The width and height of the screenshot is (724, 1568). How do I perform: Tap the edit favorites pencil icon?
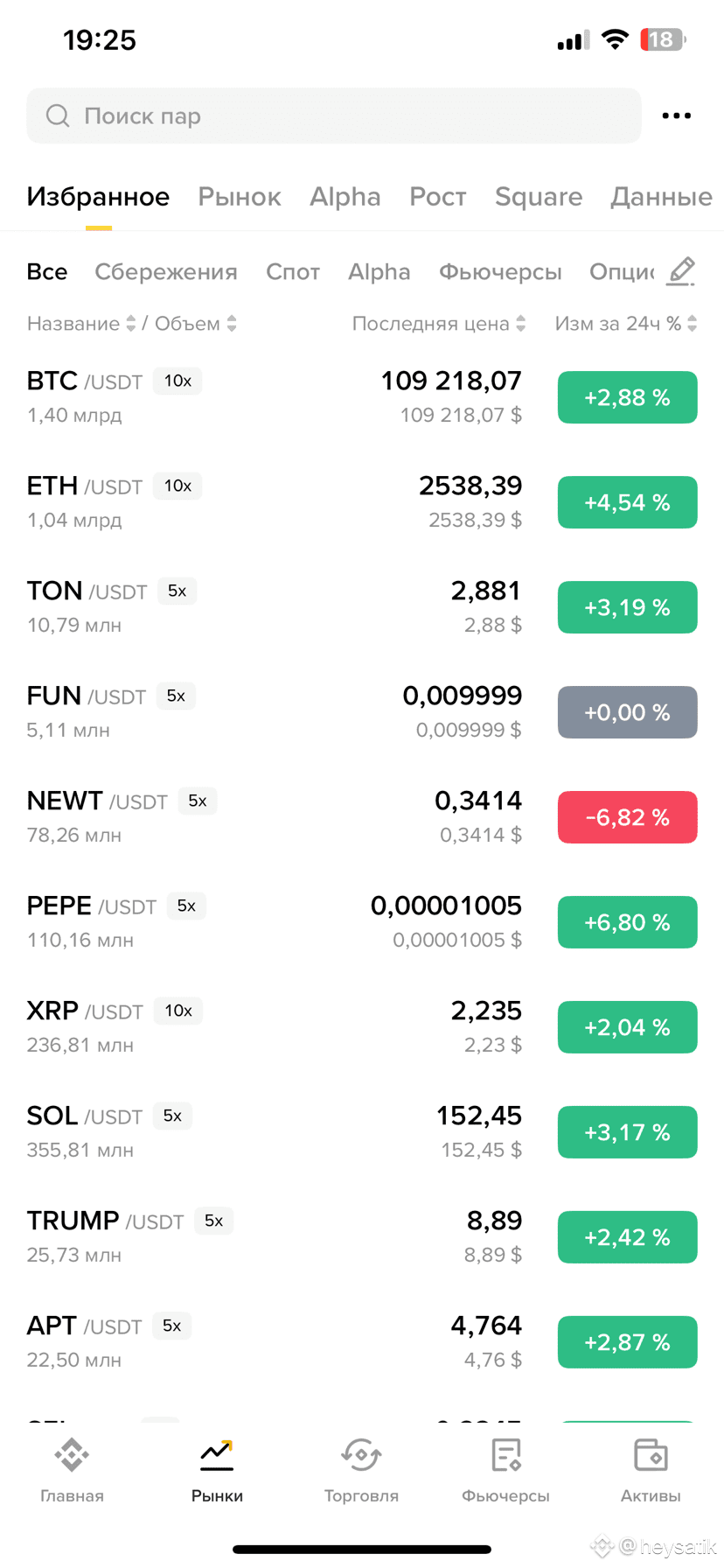coord(681,271)
